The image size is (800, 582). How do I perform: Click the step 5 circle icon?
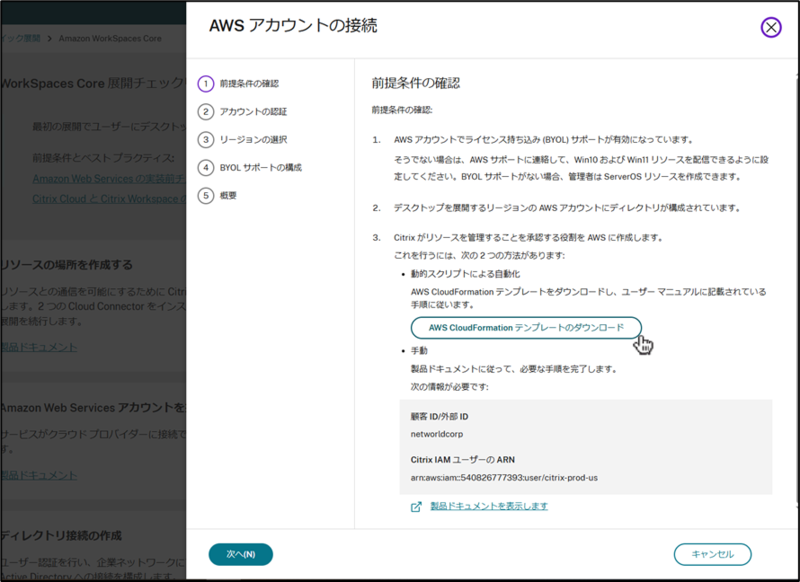coord(206,195)
